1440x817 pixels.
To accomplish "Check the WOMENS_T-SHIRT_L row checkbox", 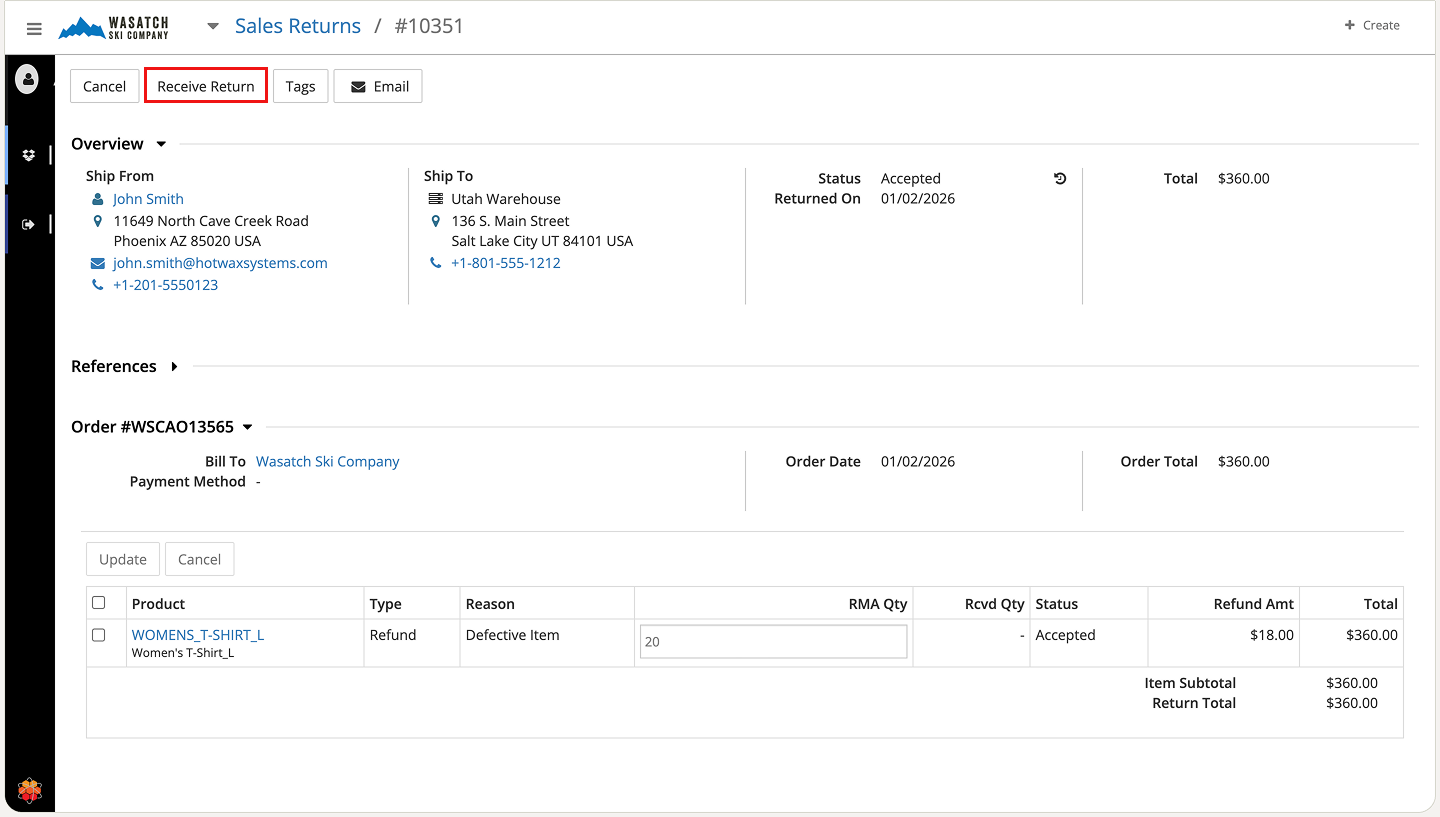I will [99, 635].
